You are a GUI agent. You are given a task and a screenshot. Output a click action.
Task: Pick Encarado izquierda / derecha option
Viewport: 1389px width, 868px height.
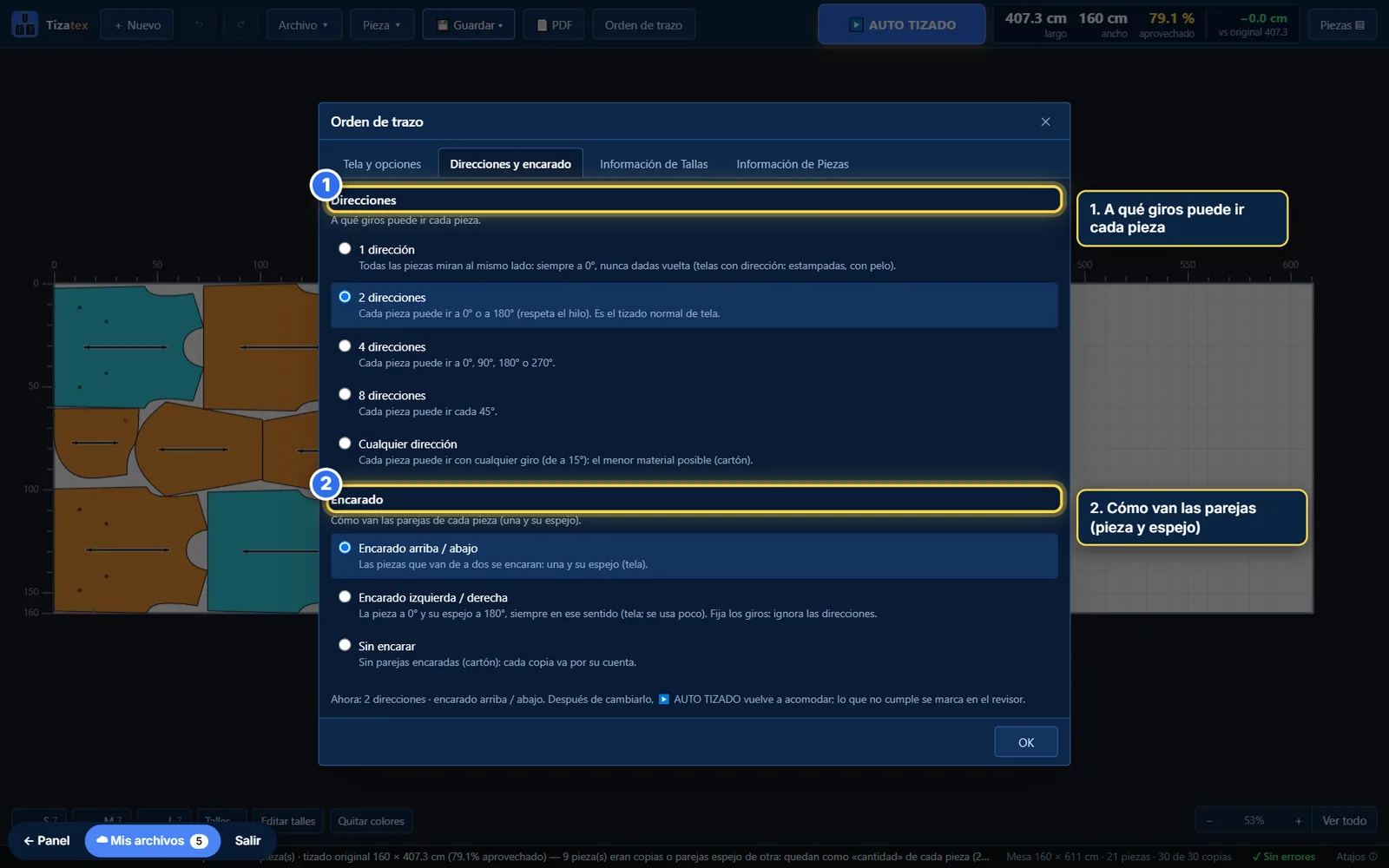click(345, 597)
